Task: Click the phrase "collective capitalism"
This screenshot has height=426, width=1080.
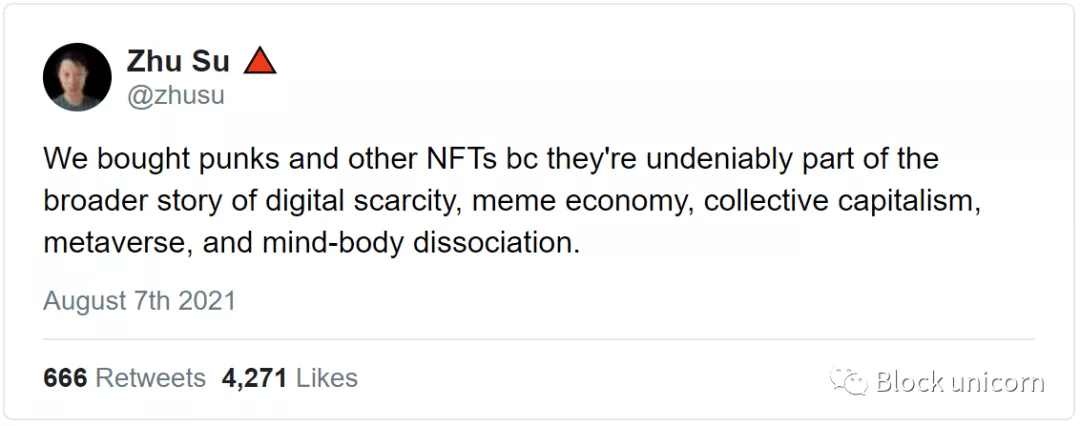Action: pyautogui.click(x=838, y=201)
